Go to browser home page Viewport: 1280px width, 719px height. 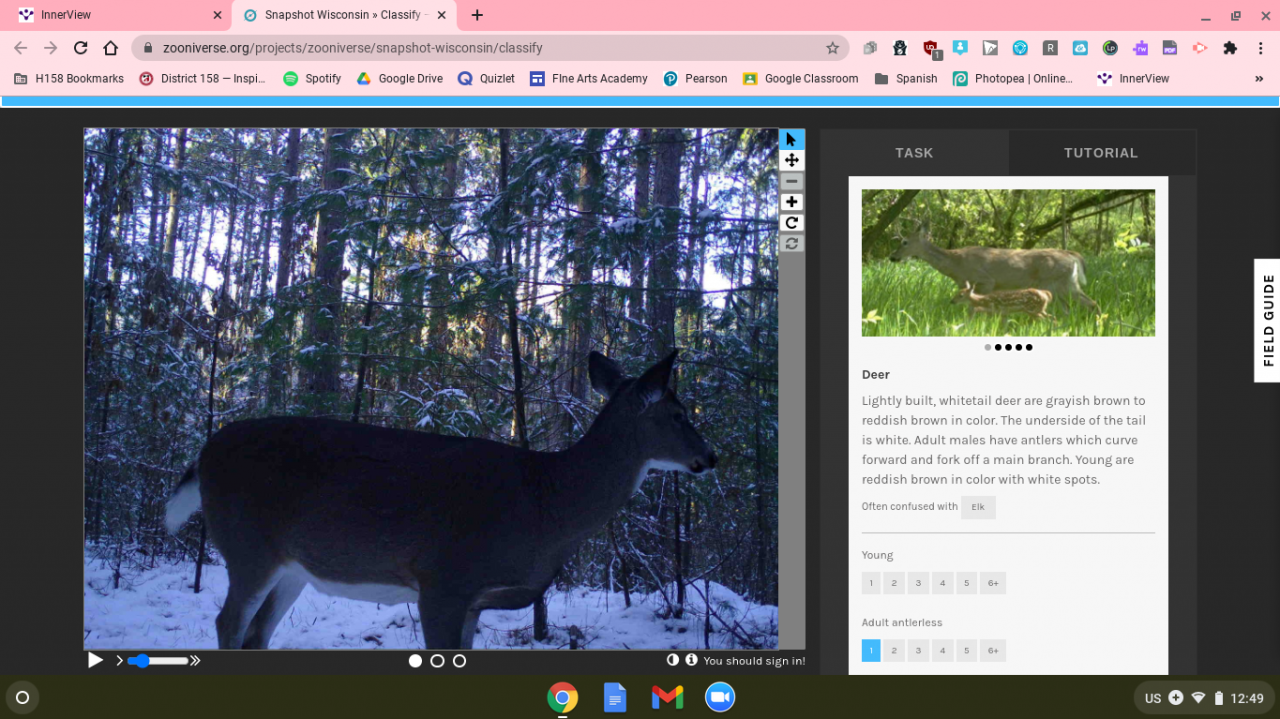[x=111, y=47]
